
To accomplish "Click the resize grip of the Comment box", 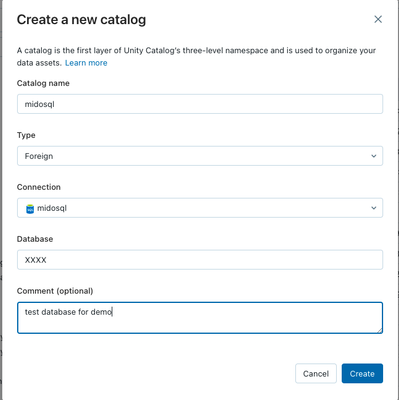I will pyautogui.click(x=379, y=330).
